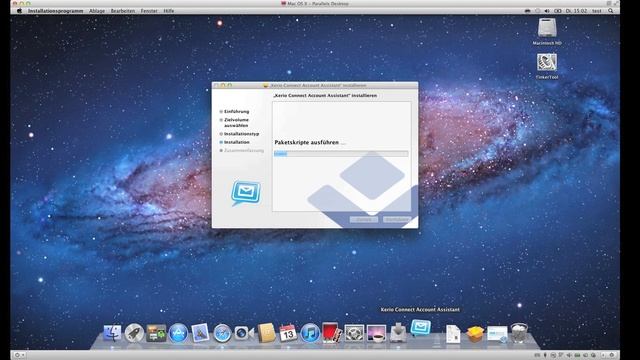This screenshot has height=360, width=640.
Task: Open the Mail stamp icon in dock
Action: click(200, 333)
